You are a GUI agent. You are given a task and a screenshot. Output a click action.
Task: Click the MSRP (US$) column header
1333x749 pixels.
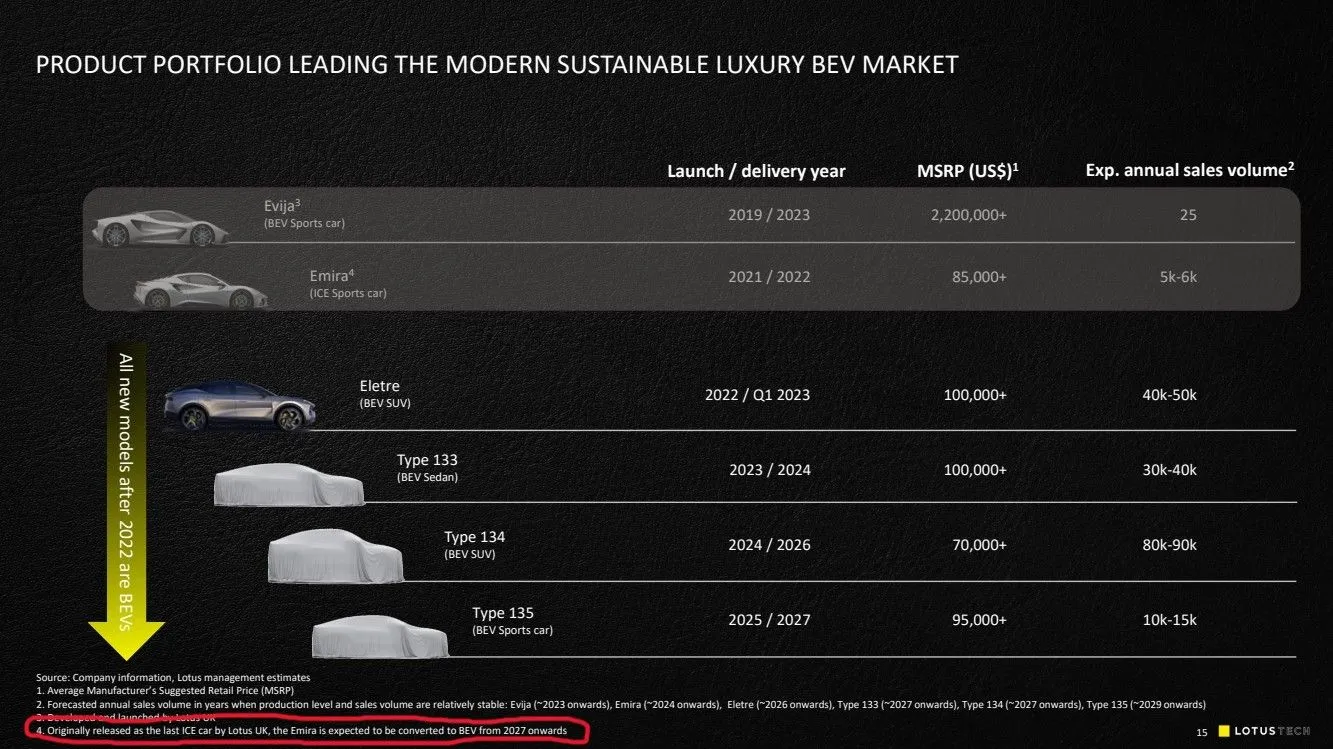click(967, 171)
